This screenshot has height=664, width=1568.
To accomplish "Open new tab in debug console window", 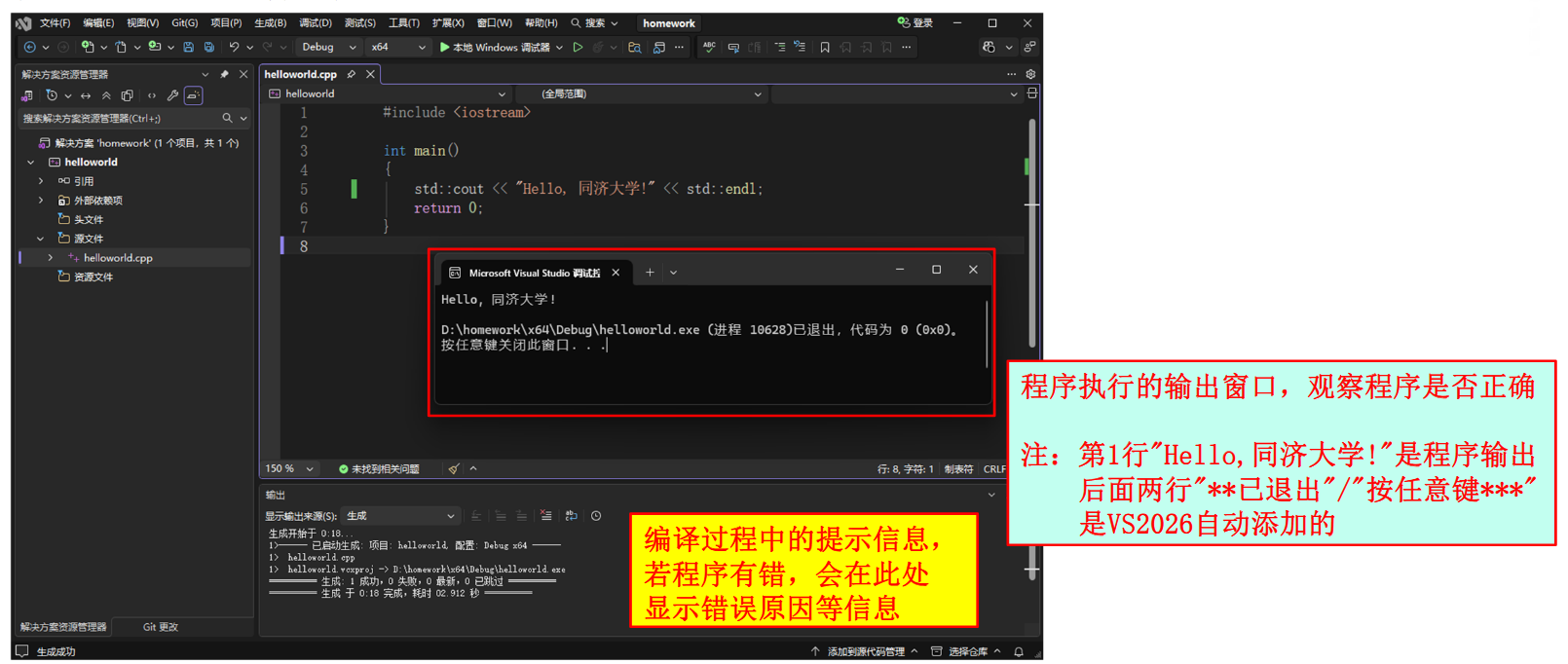I will tap(650, 273).
